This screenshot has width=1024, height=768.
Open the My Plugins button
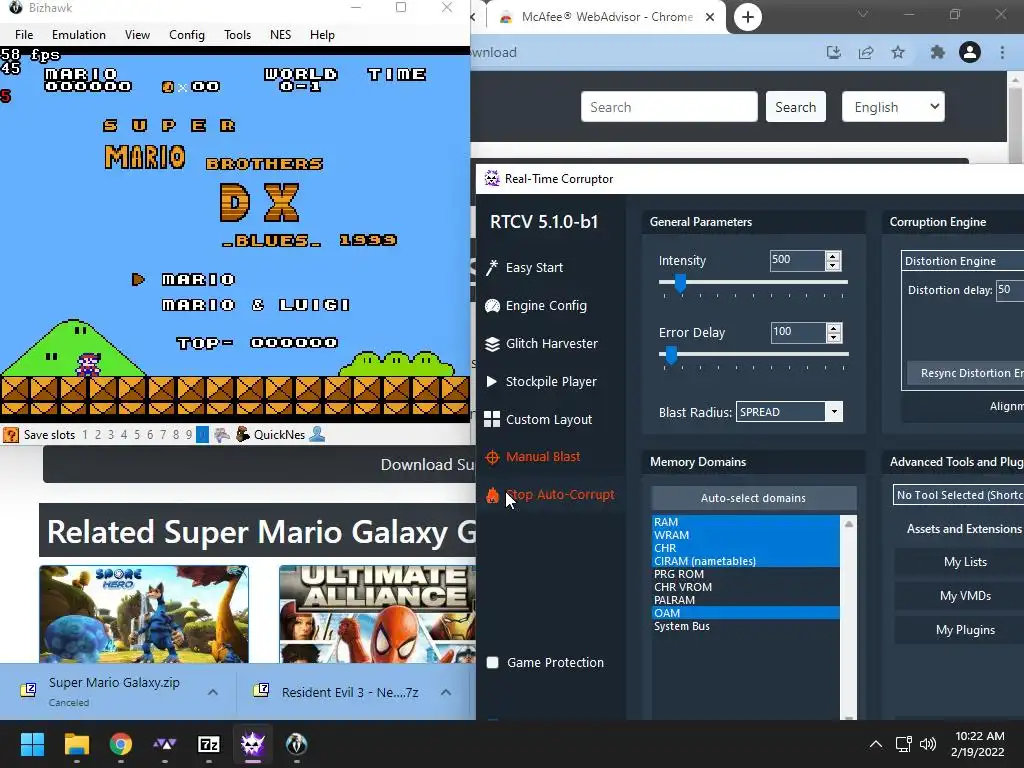(965, 630)
